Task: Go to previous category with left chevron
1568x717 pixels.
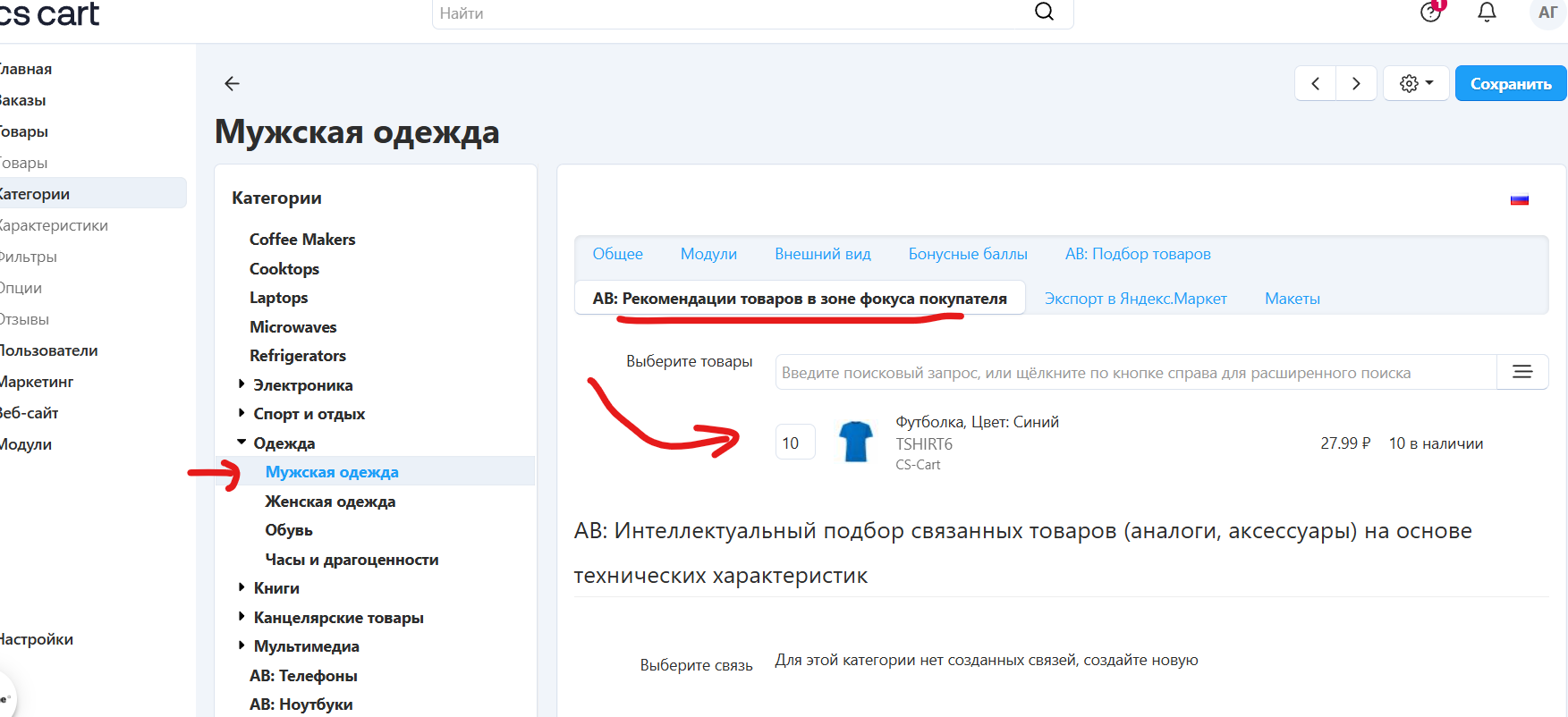Action: coord(1315,83)
